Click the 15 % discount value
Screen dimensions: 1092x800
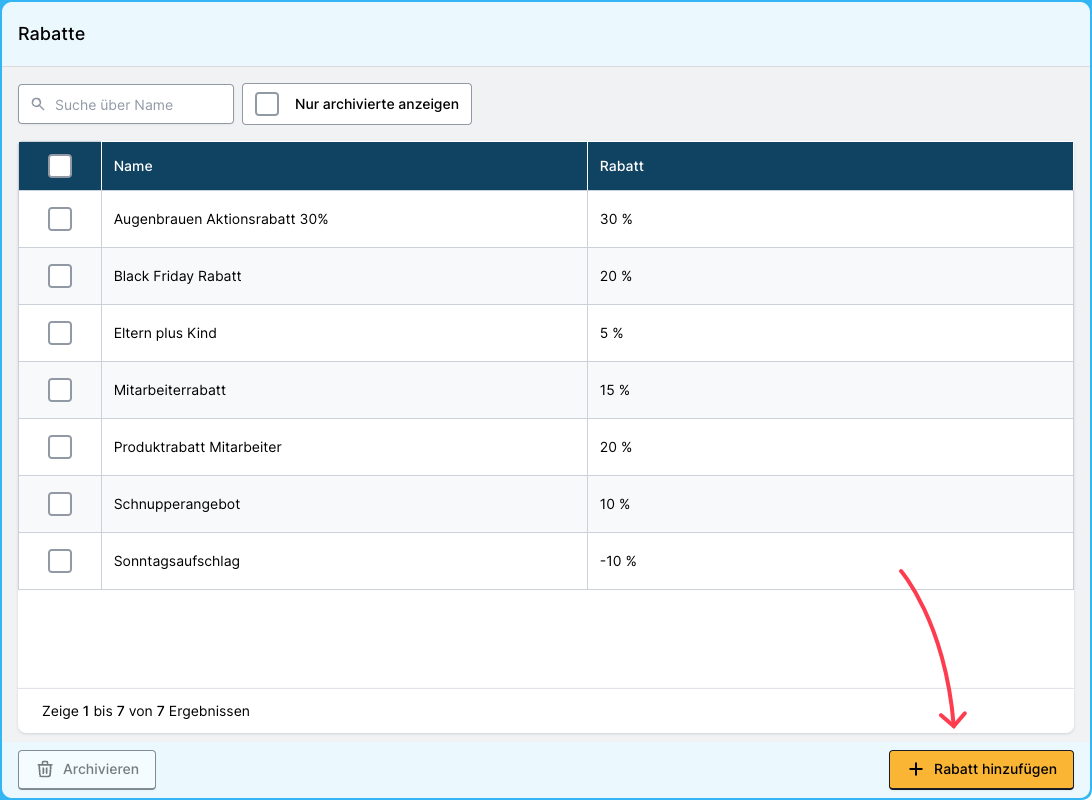coord(615,390)
